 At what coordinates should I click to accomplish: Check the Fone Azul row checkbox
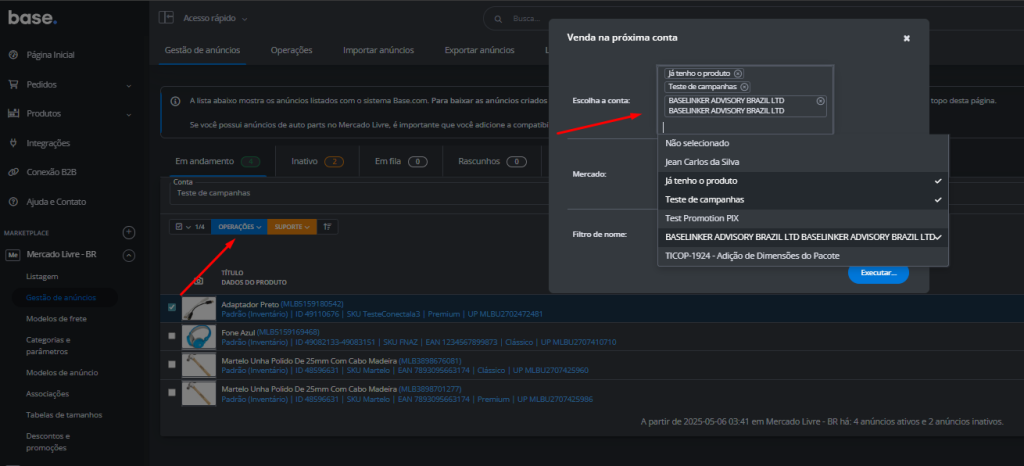click(172, 335)
